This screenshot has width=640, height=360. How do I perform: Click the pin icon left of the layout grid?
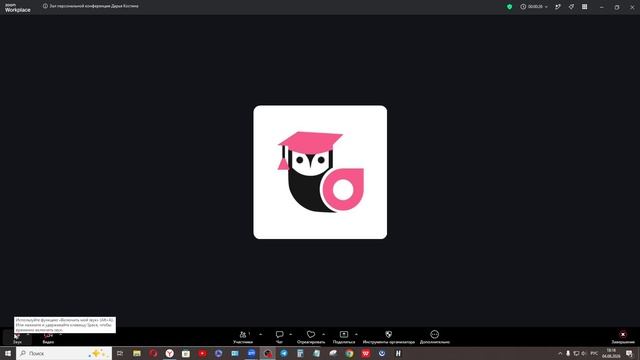(571, 7)
